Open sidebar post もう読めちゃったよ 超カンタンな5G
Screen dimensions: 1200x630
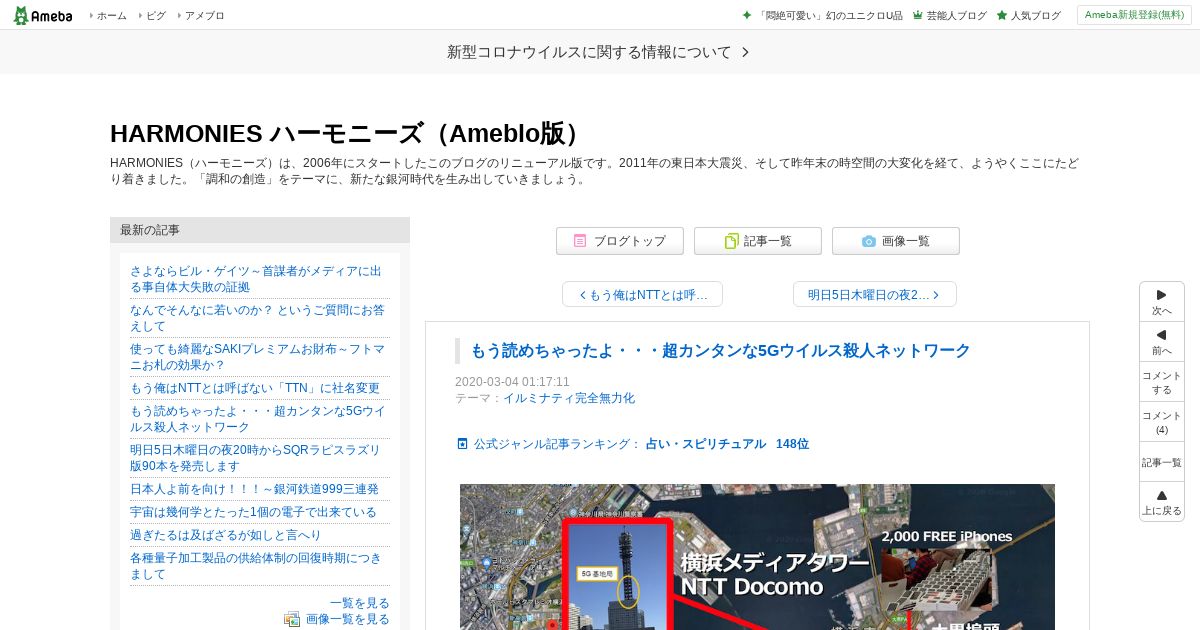(257, 419)
